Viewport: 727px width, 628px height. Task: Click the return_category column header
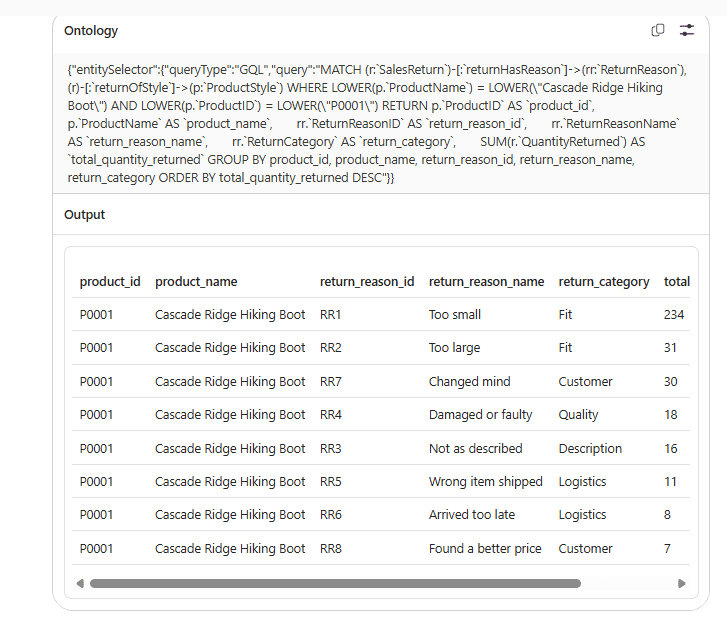click(604, 282)
